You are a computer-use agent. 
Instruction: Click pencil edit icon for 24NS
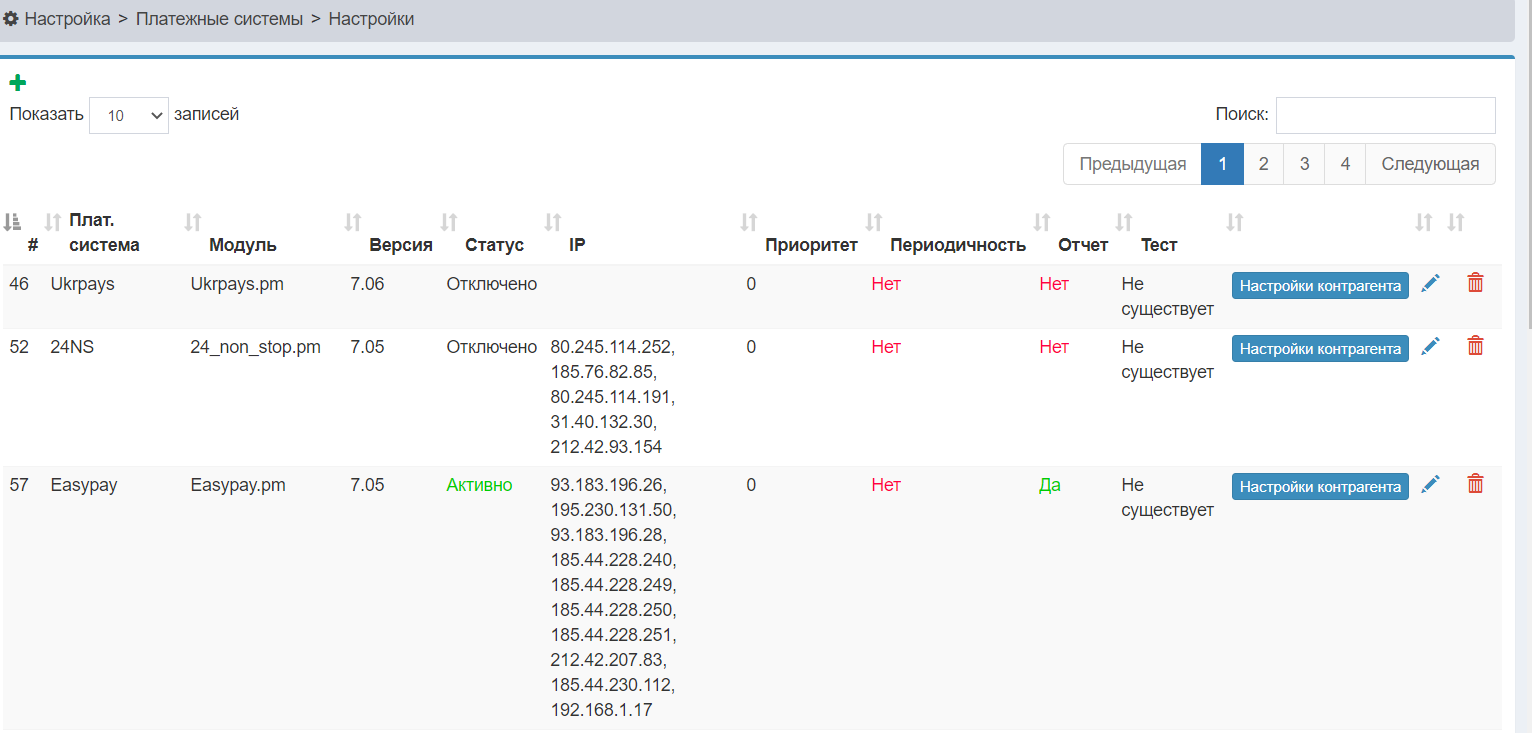[1431, 346]
